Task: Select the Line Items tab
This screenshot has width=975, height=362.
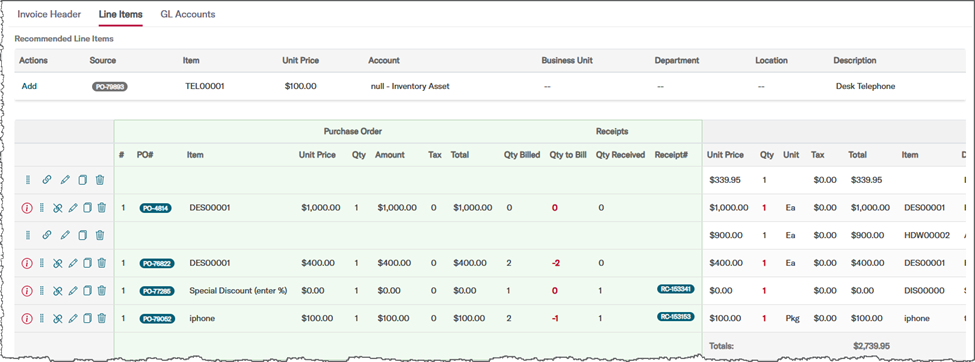Action: [121, 14]
